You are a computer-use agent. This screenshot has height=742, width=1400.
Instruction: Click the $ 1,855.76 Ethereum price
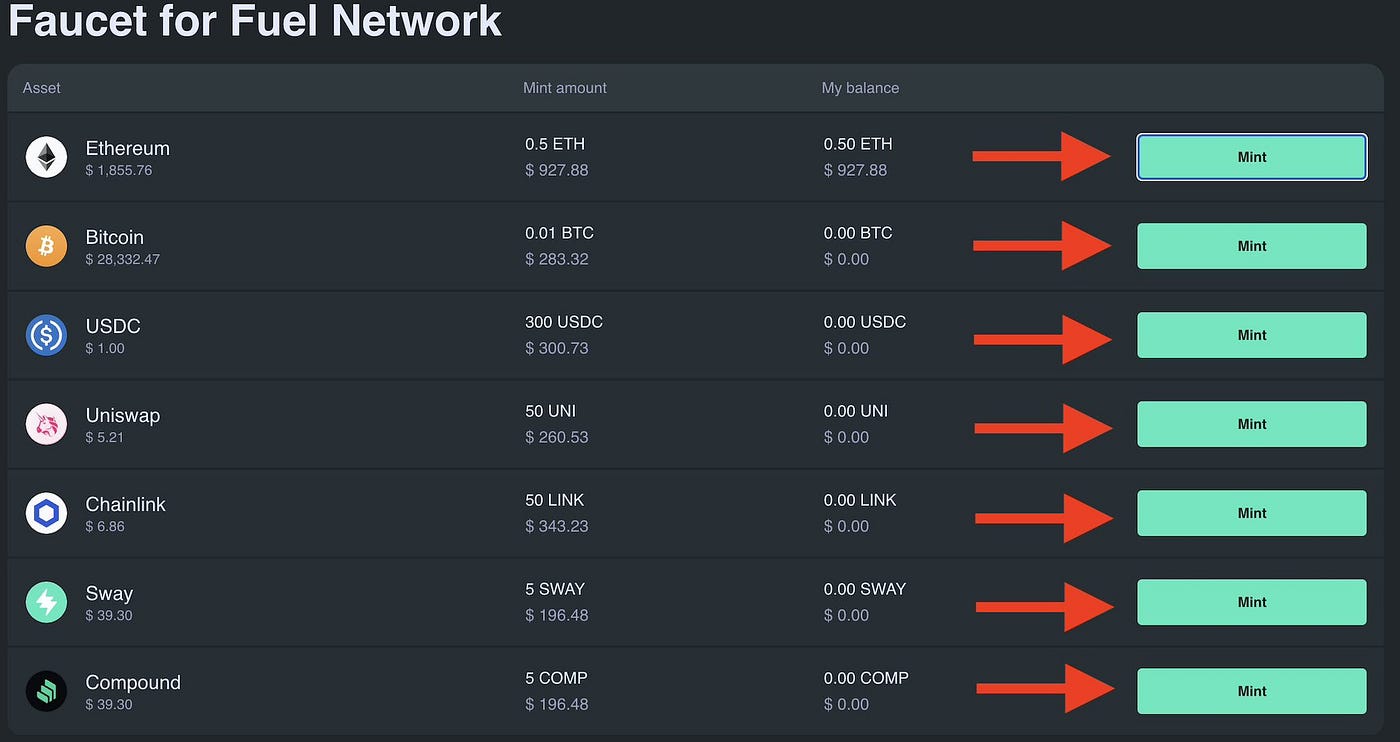(x=119, y=171)
